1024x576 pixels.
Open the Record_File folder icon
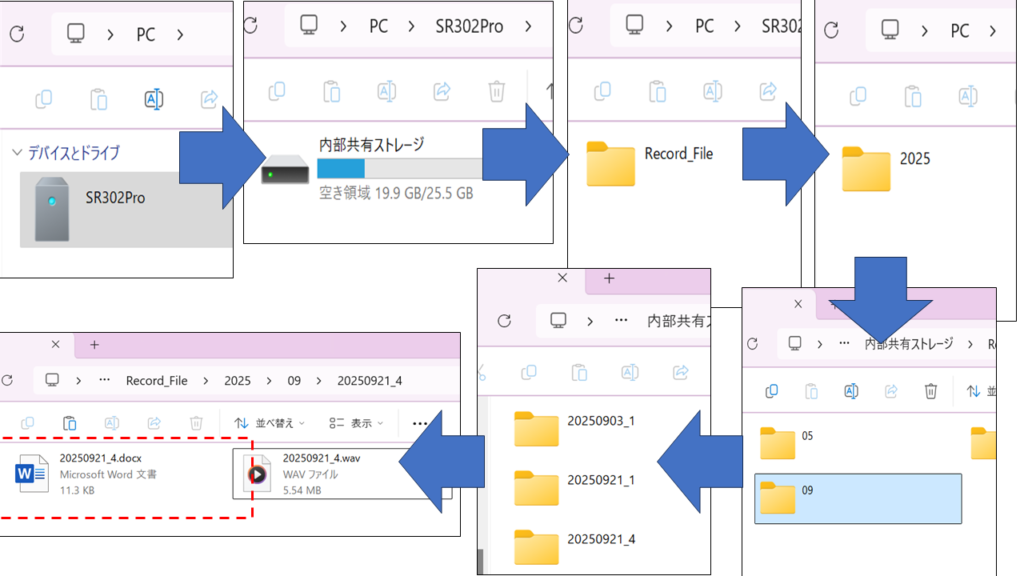point(610,164)
